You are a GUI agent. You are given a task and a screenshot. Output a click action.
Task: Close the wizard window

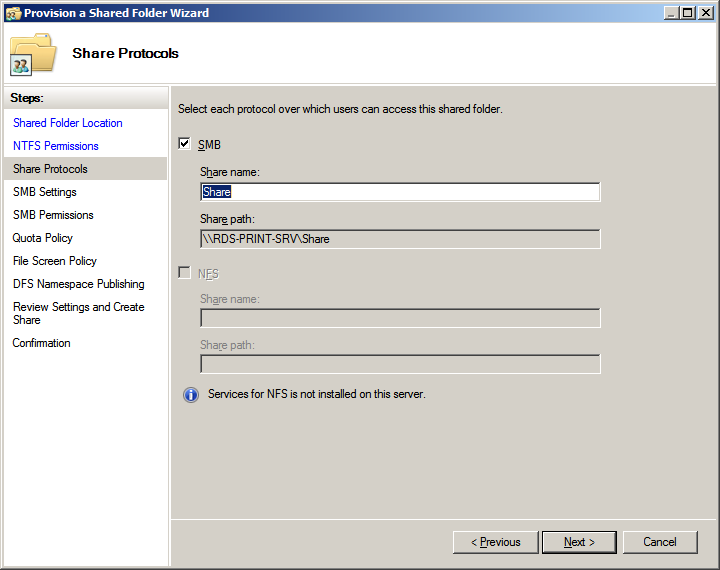point(705,13)
